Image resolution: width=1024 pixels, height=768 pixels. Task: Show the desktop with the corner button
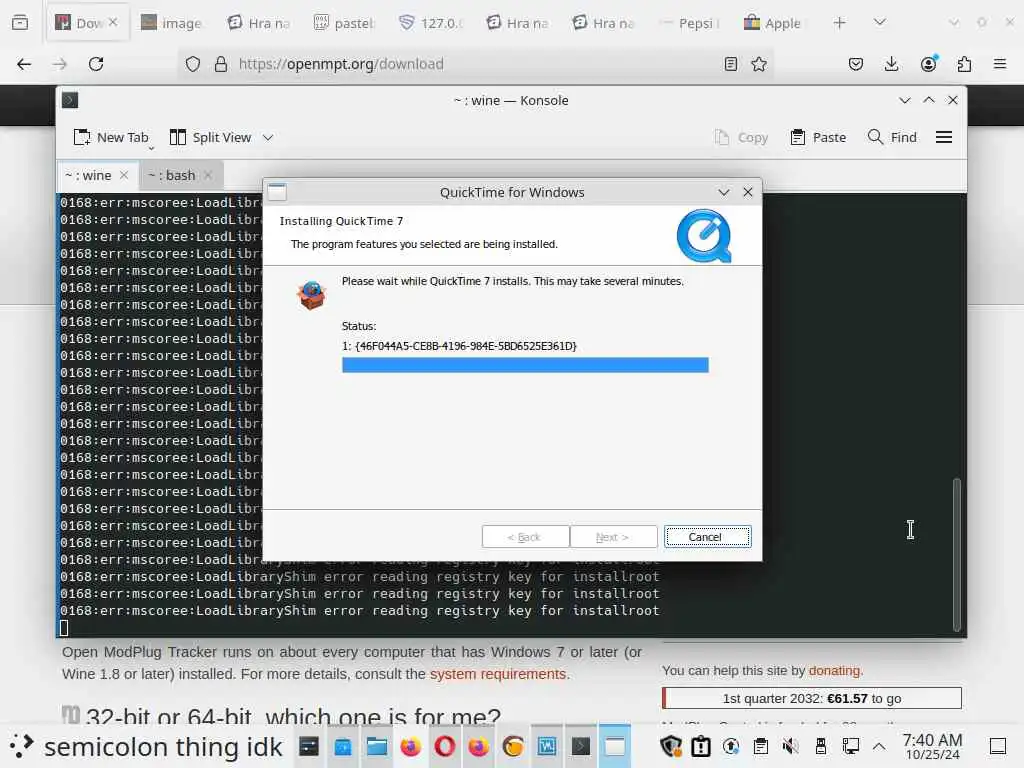[x=998, y=746]
